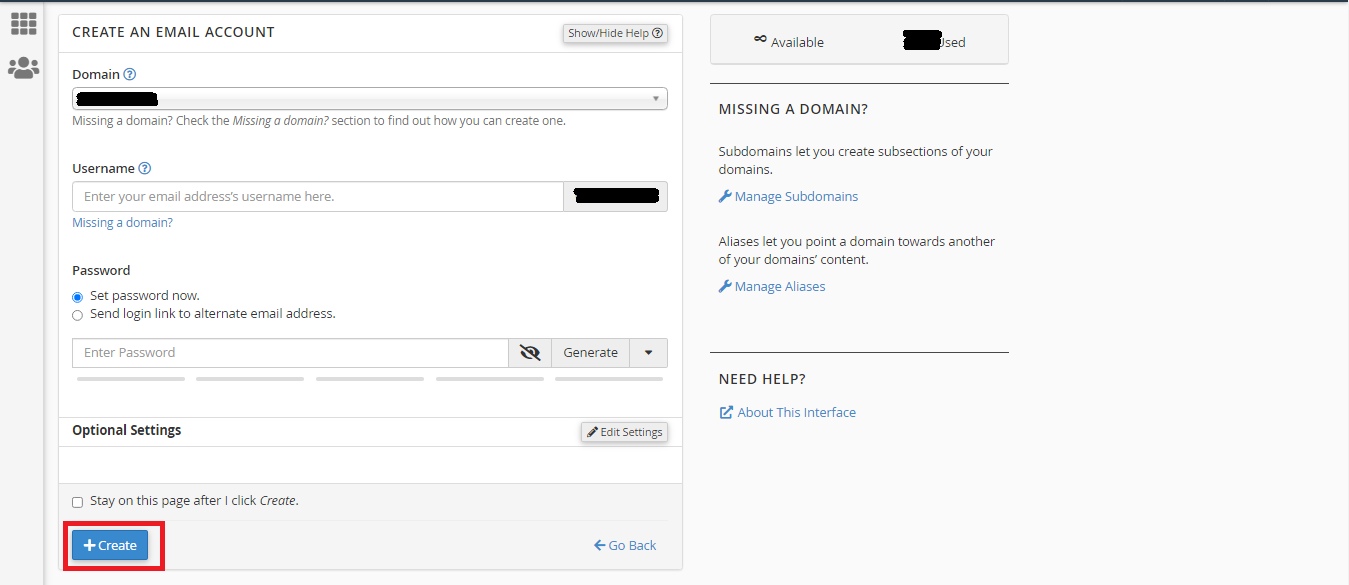
Task: Open the tools grid icon in sidebar
Action: [23, 23]
